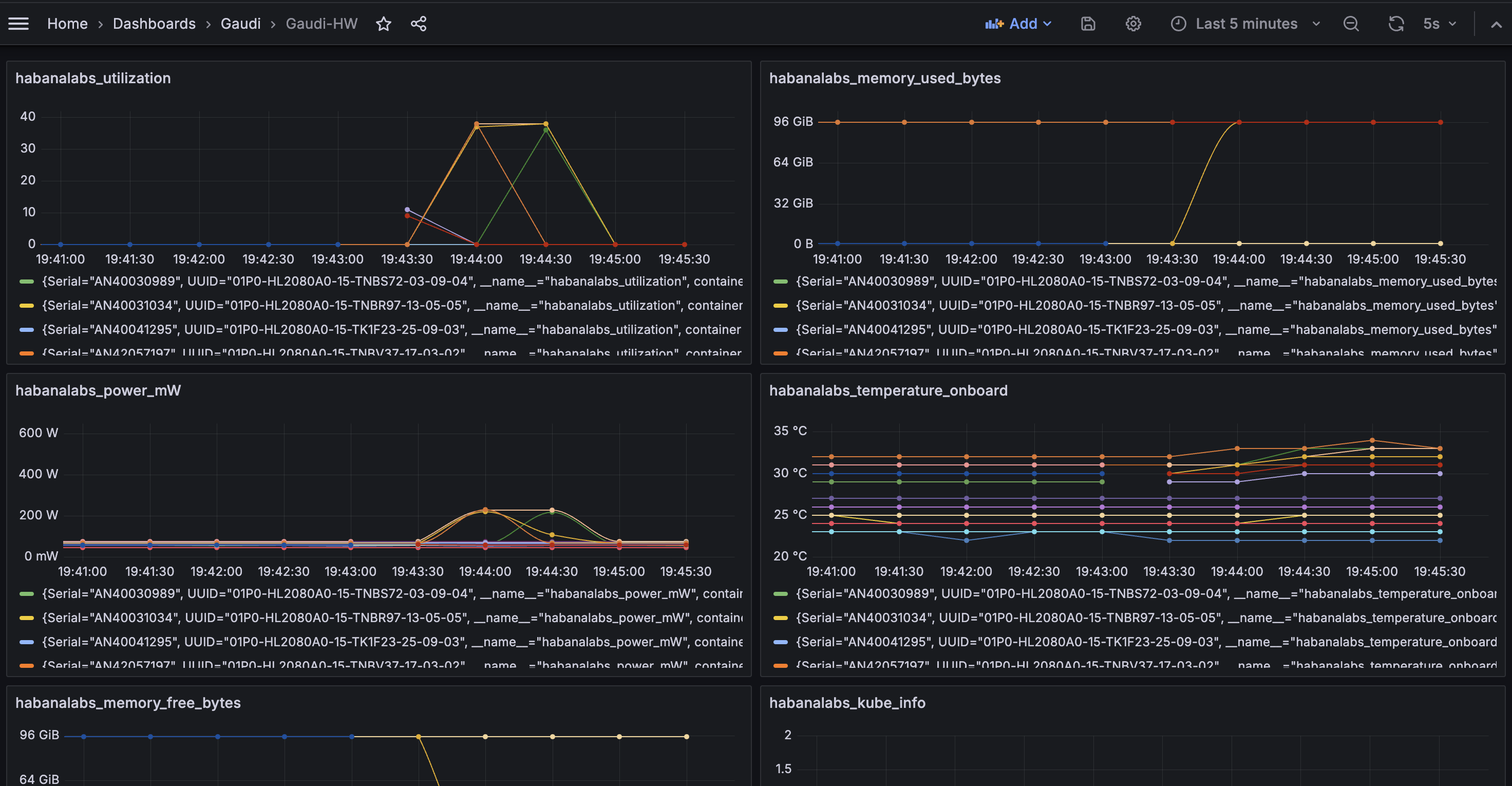The image size is (1512, 786).
Task: Open the 5s refresh interval dropdown
Action: tap(1439, 24)
